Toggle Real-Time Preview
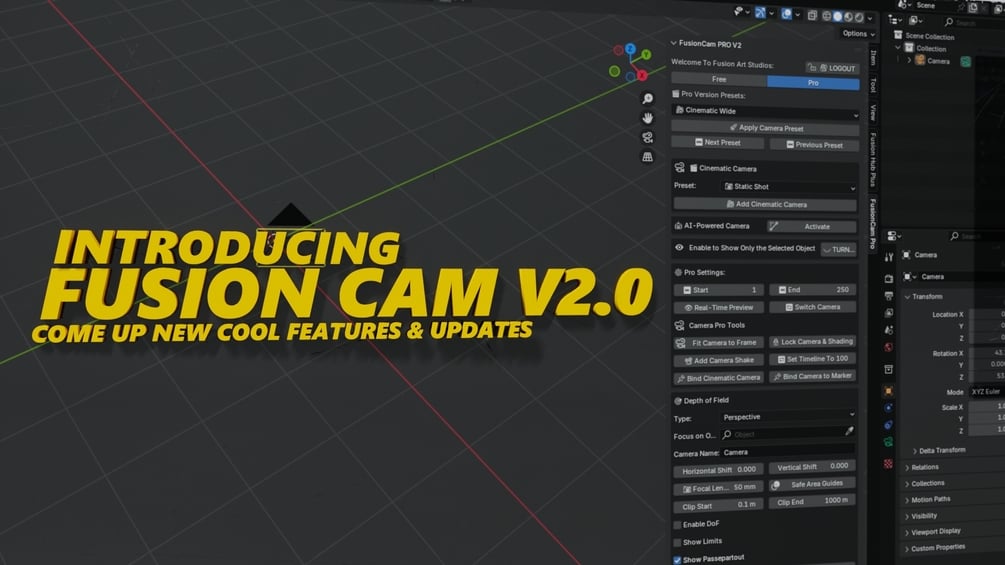Image resolution: width=1005 pixels, height=565 pixels. pyautogui.click(x=718, y=307)
